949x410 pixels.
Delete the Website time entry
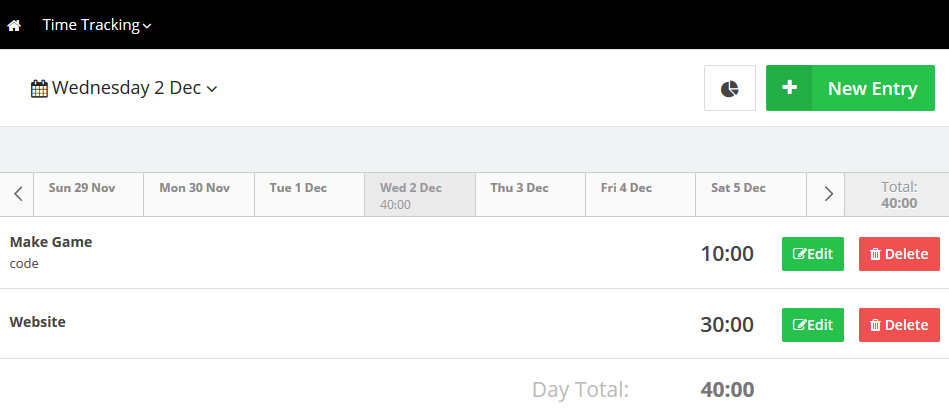point(899,325)
